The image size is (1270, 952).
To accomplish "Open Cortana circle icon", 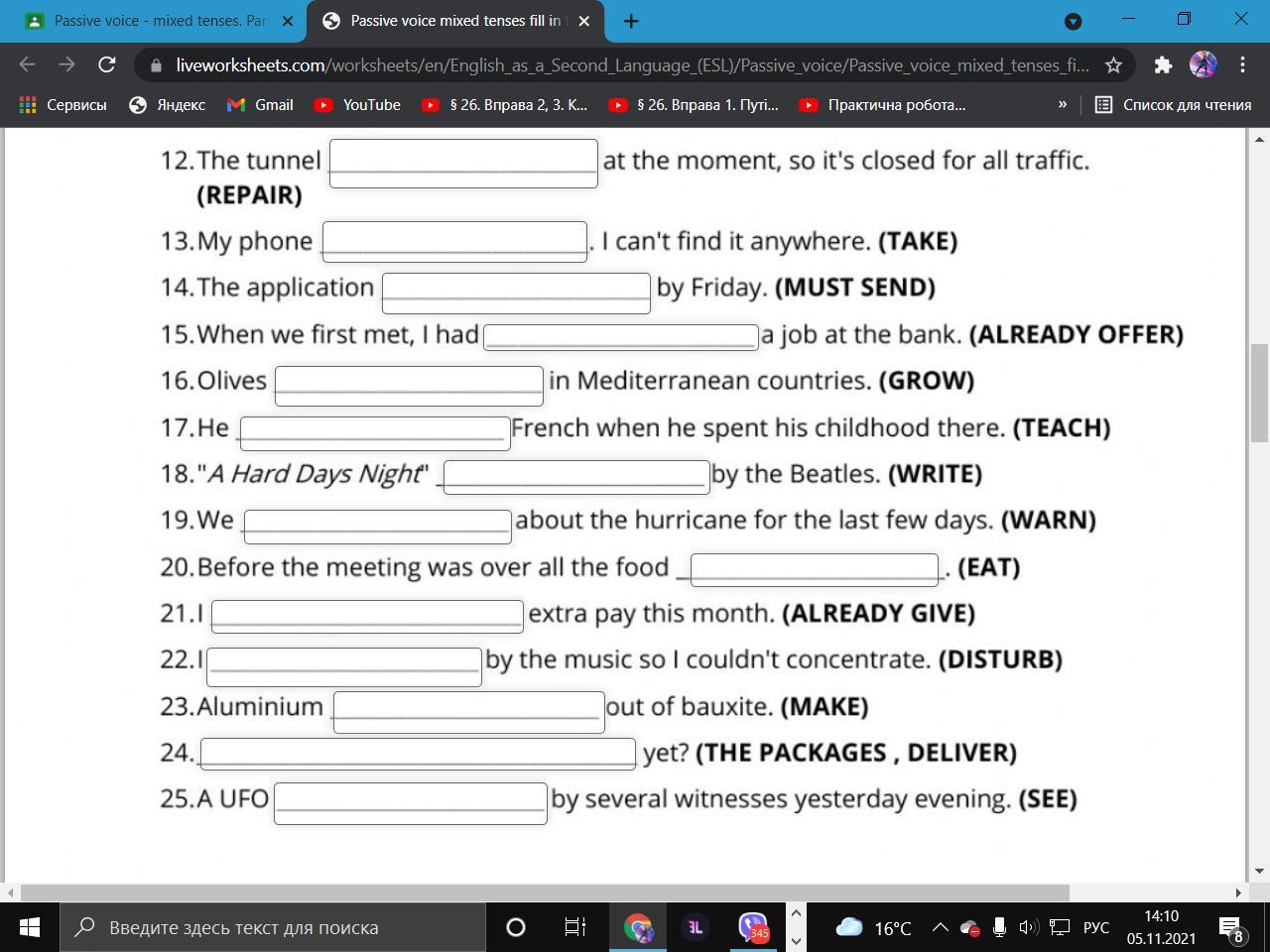I will coord(515,927).
